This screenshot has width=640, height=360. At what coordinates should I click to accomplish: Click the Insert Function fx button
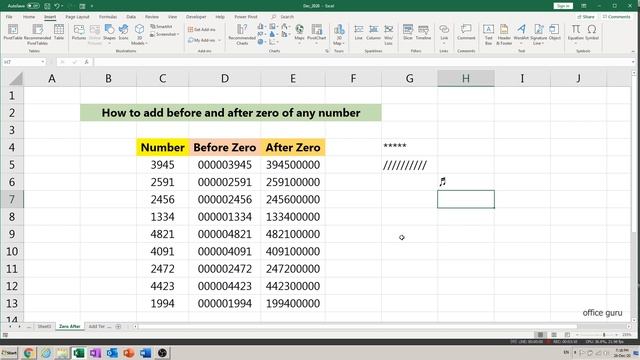click(87, 62)
